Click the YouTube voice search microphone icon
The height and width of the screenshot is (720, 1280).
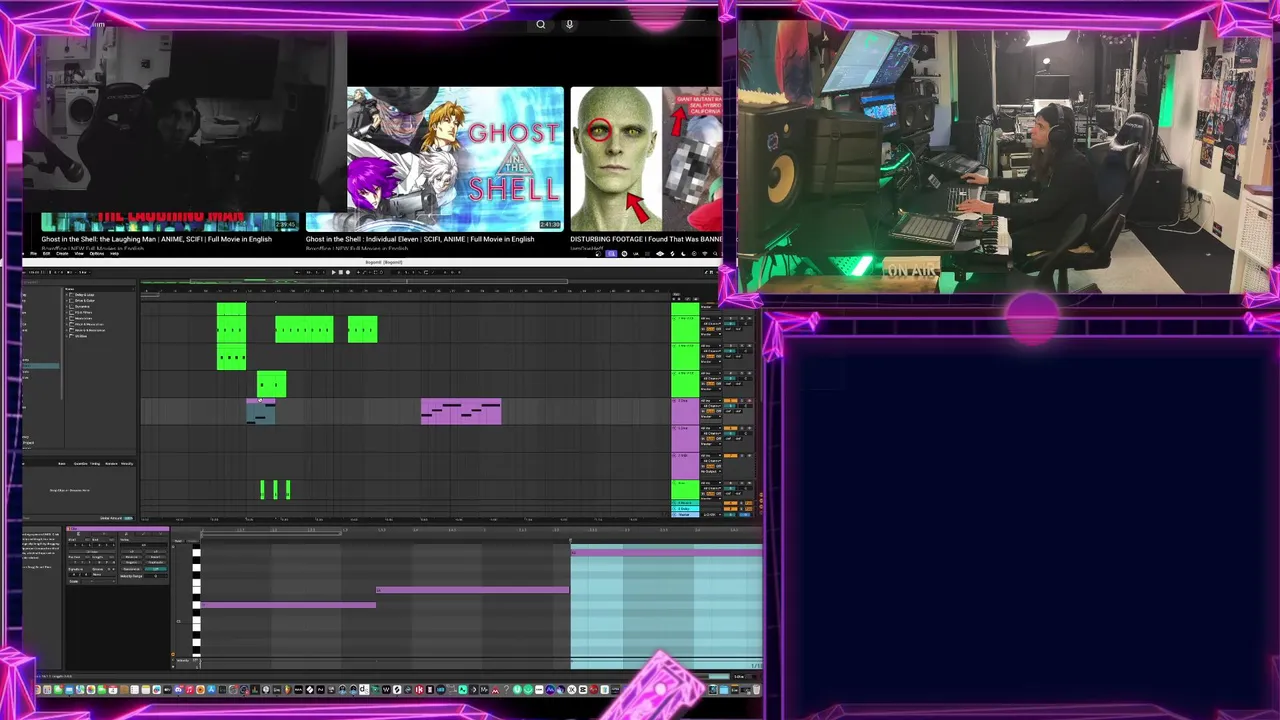click(x=569, y=24)
